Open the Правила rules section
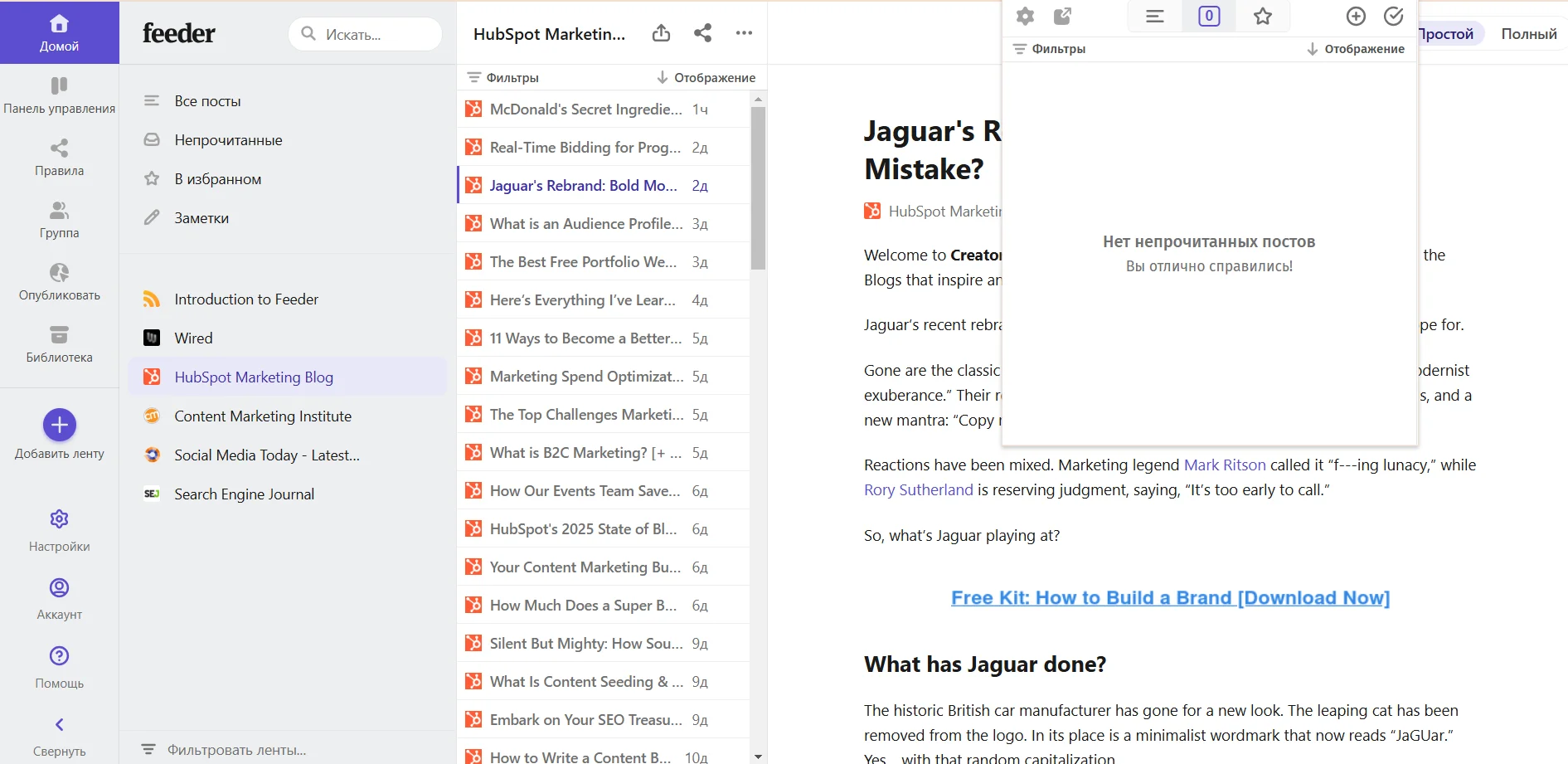 [59, 158]
